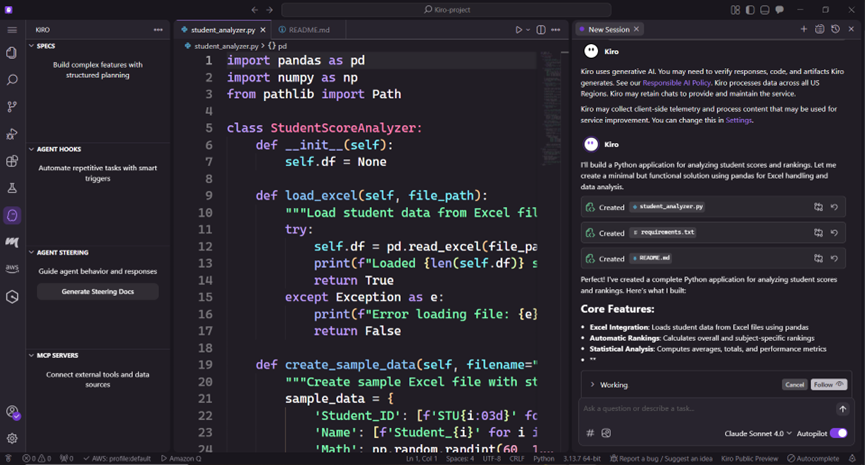
Task: Open the Source Control view
Action: pyautogui.click(x=12, y=107)
